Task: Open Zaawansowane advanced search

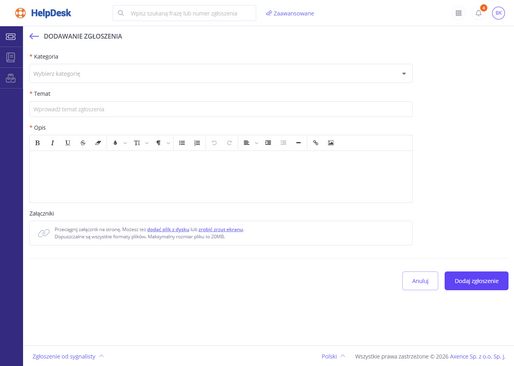Action: tap(290, 13)
